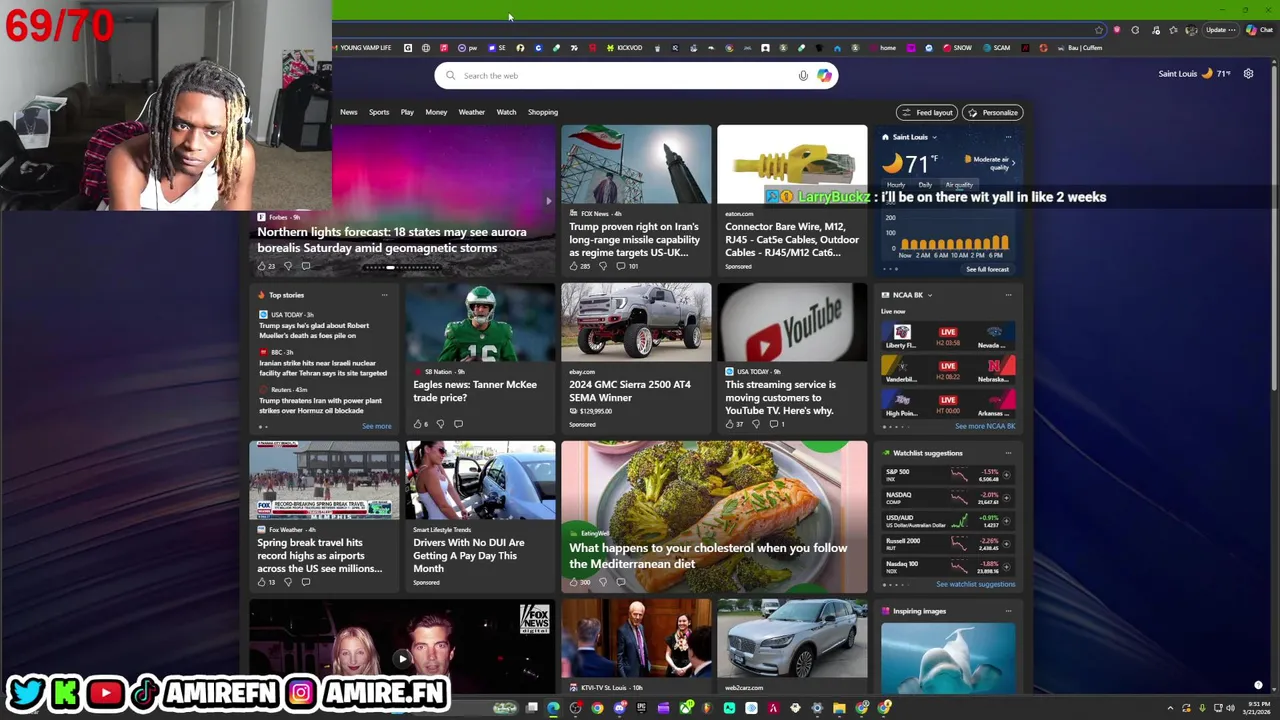Dislike the Eagles news Tanner McKee story
Image resolution: width=1280 pixels, height=720 pixels.
point(440,424)
